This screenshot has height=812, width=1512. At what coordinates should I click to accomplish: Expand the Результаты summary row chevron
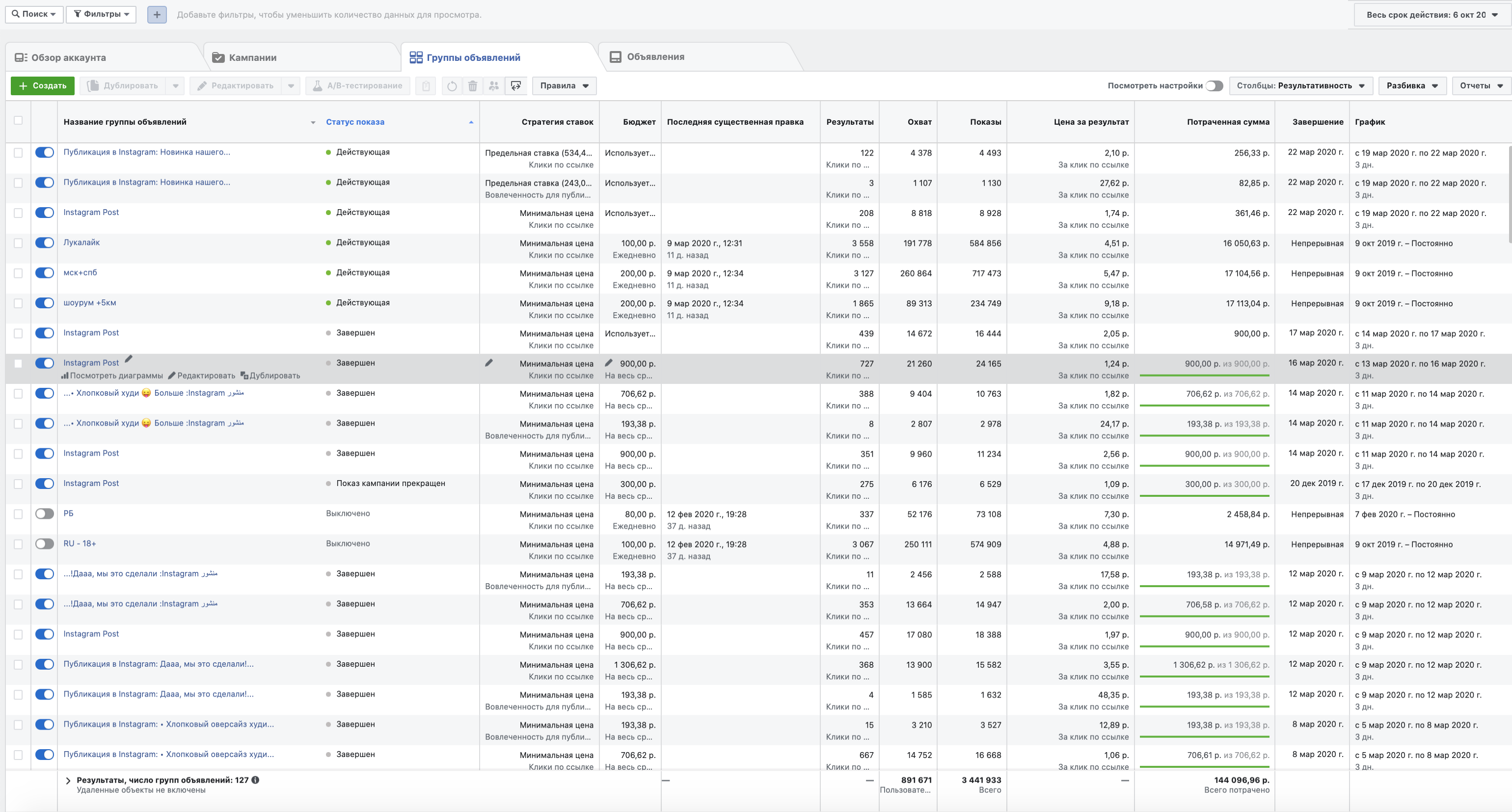click(68, 780)
